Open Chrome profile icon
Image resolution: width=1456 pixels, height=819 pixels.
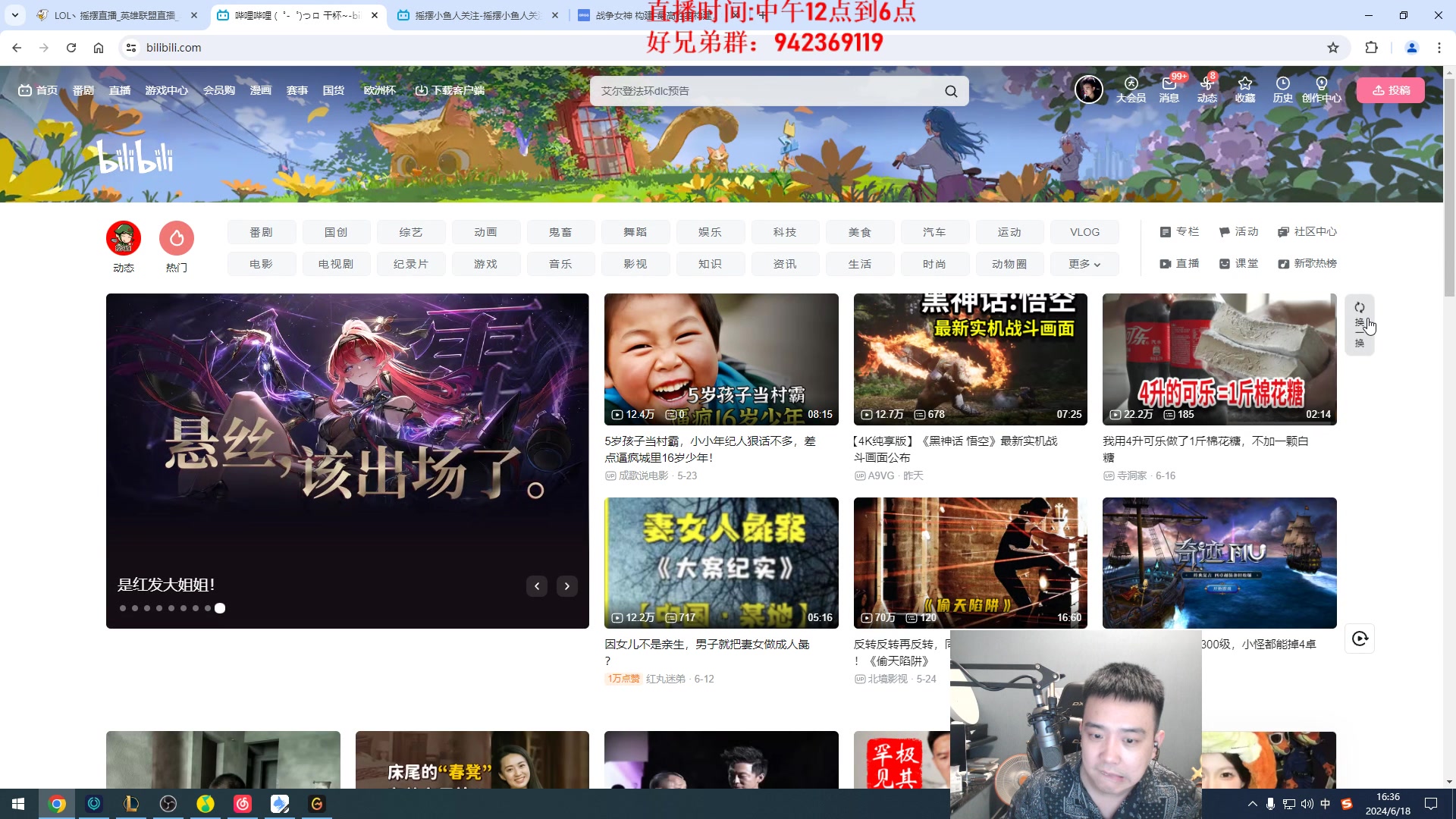point(1412,48)
